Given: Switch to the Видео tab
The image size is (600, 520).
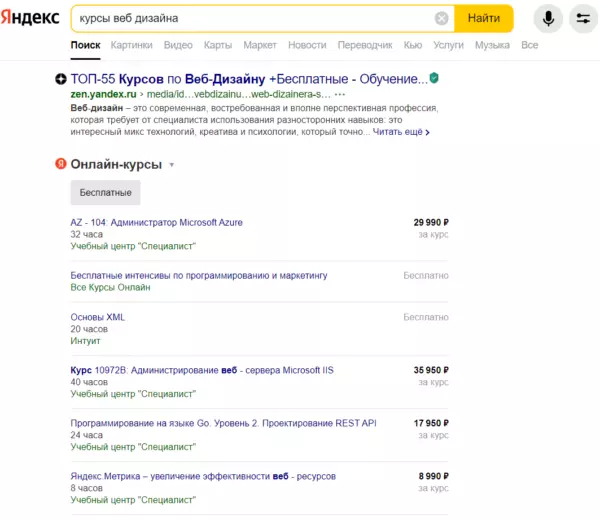Looking at the screenshot, I should pyautogui.click(x=178, y=45).
